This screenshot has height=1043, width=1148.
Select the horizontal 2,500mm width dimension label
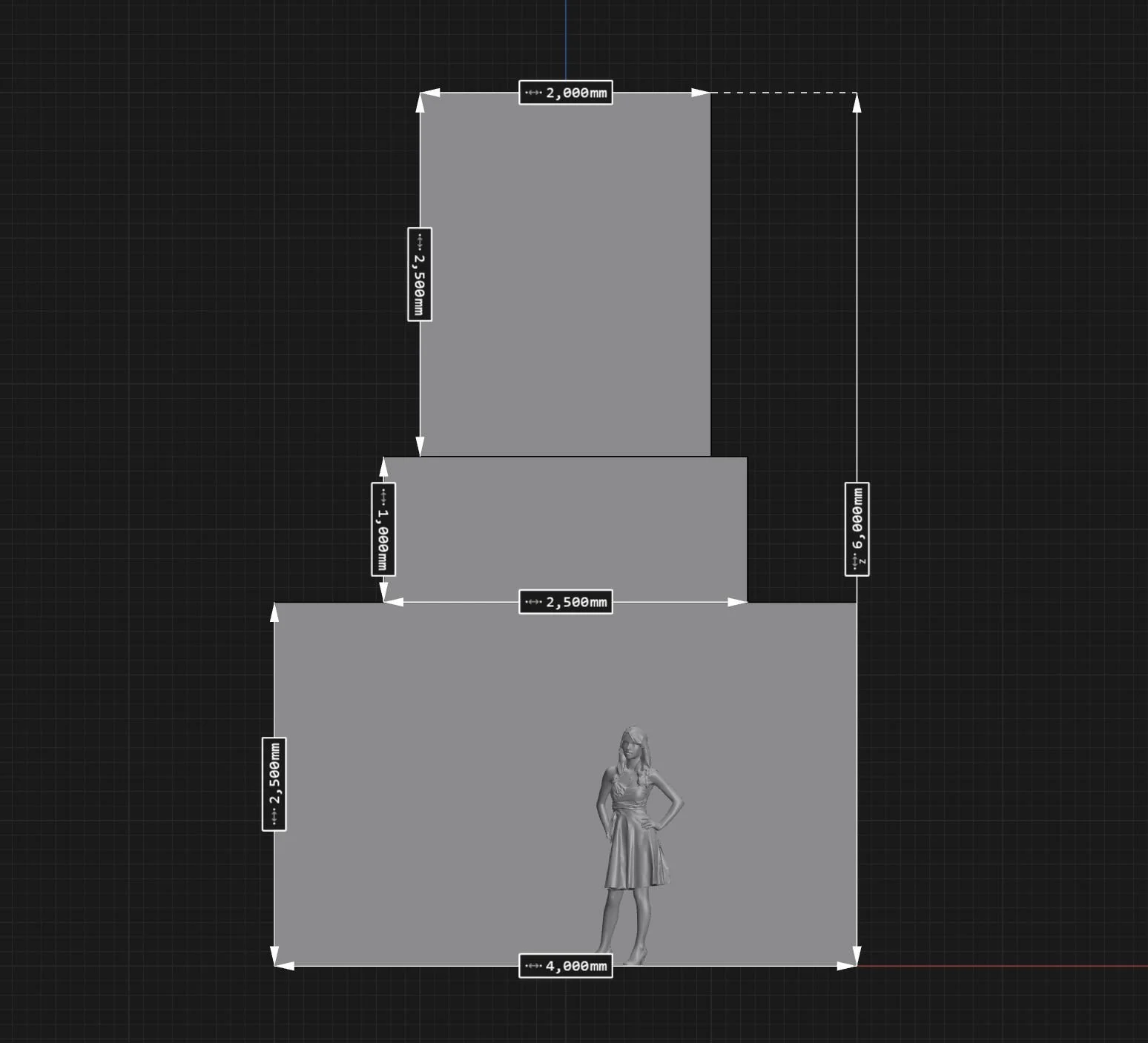565,602
